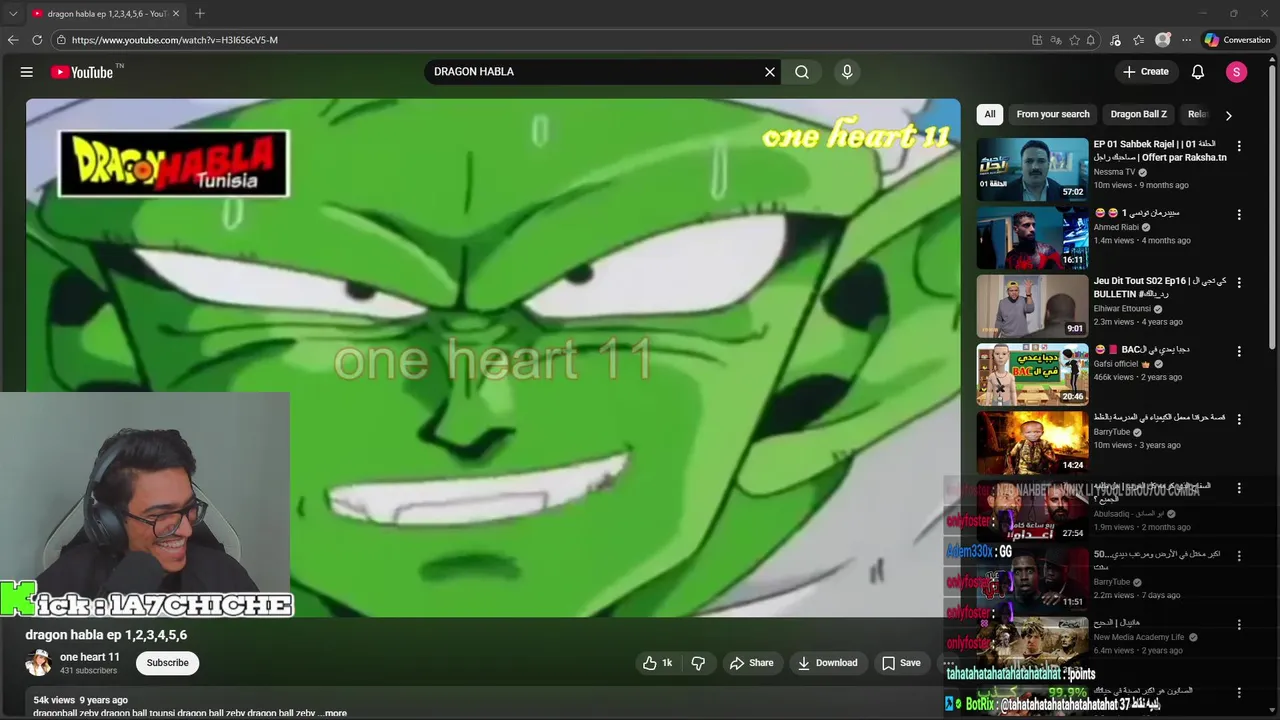Open the 14:24 BarryTube video thumbnail

click(x=1032, y=442)
